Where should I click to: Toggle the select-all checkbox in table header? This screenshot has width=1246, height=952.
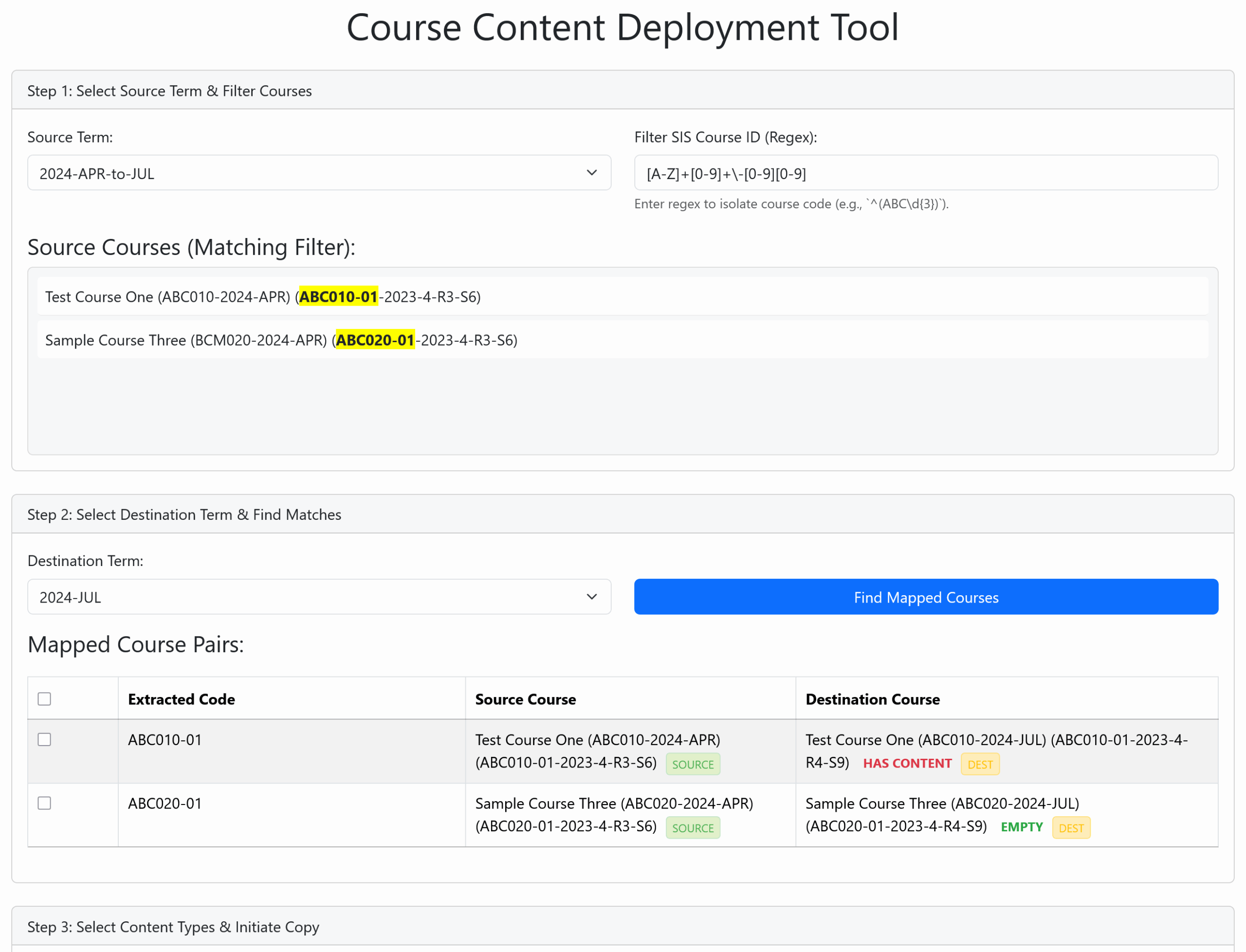pos(44,699)
